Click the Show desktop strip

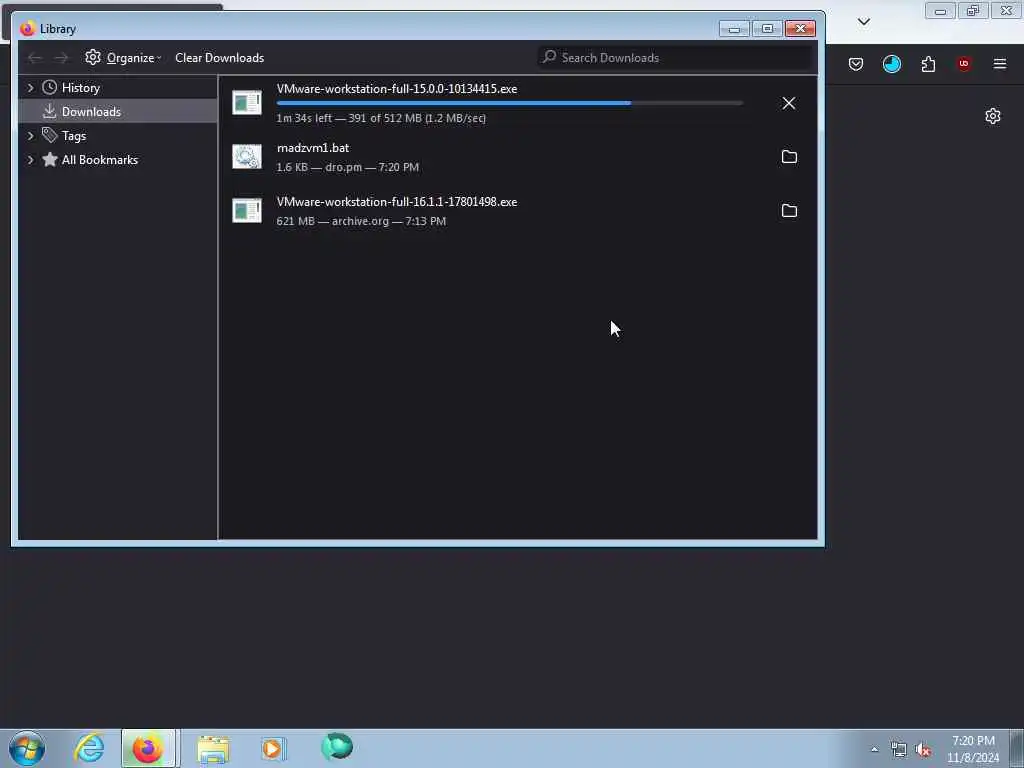coord(1017,749)
